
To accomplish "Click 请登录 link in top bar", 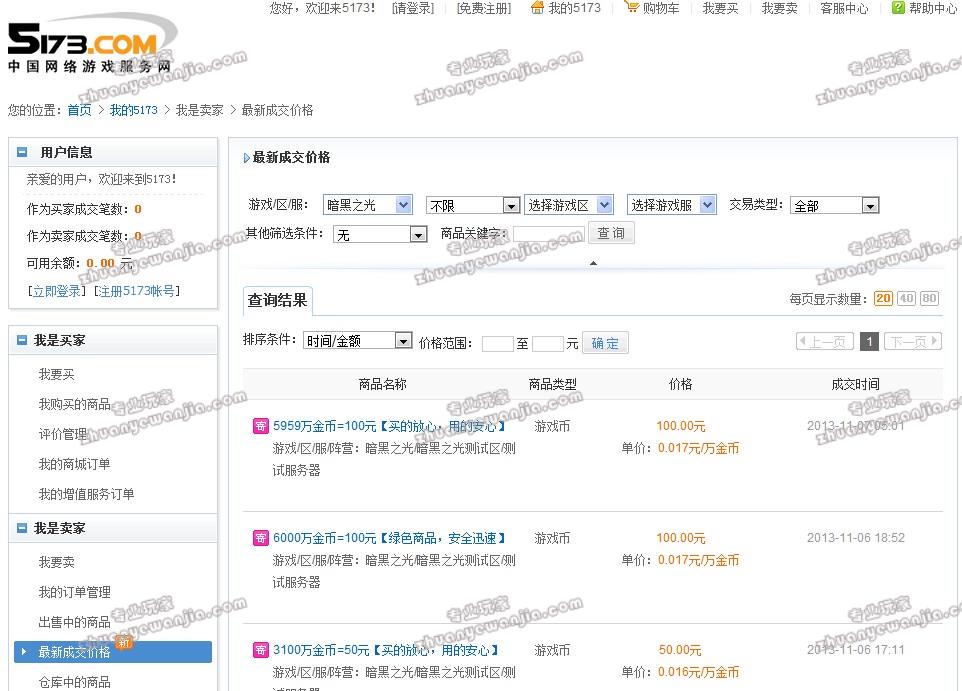I will point(413,8).
